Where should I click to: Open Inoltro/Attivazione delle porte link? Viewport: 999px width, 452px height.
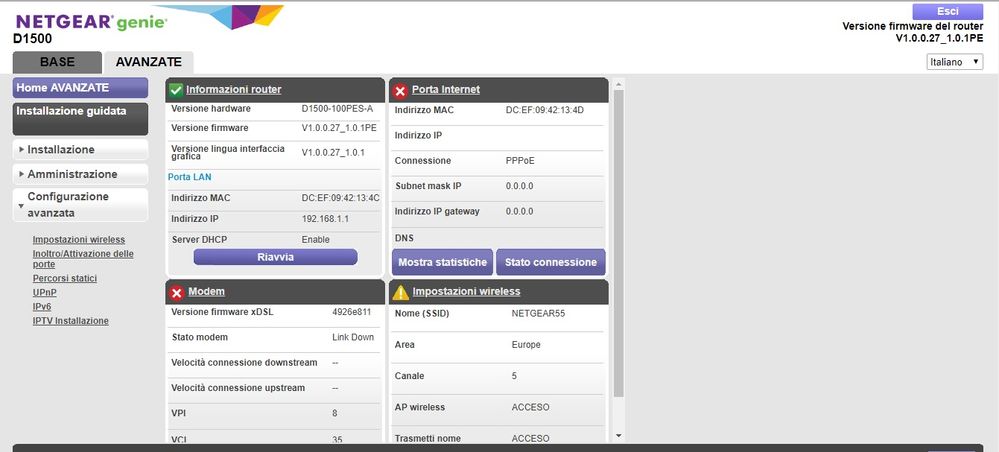click(x=83, y=259)
